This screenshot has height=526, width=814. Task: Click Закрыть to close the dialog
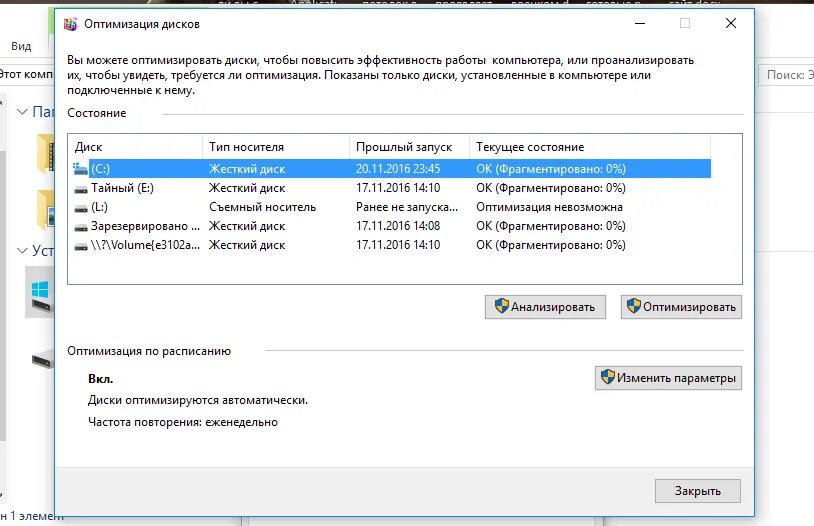point(698,491)
